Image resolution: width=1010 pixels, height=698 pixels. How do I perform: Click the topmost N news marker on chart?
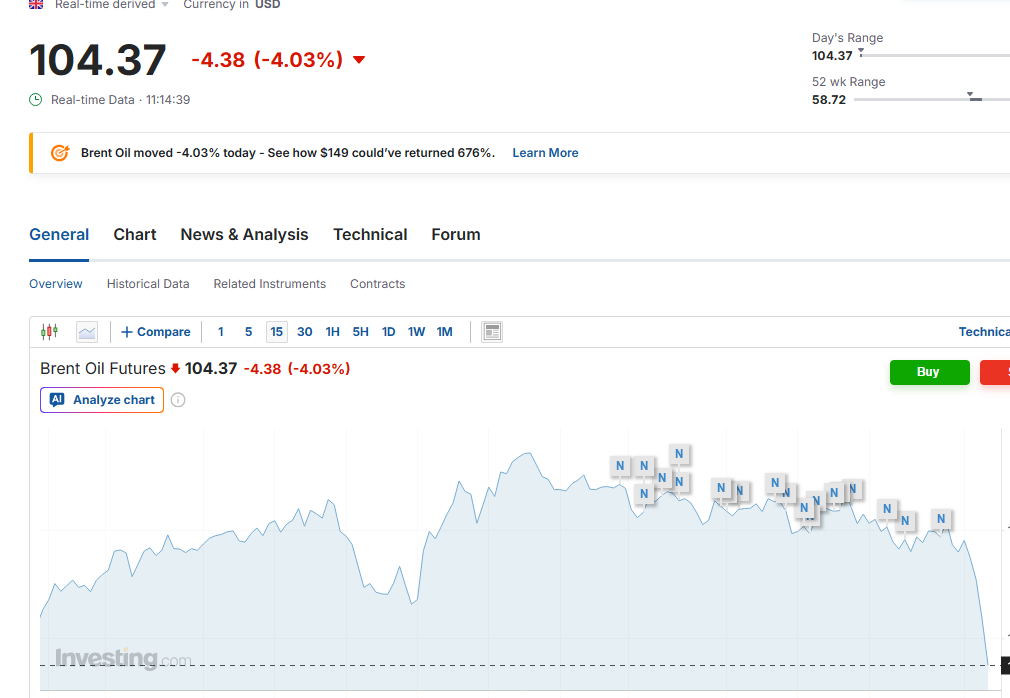click(x=680, y=454)
